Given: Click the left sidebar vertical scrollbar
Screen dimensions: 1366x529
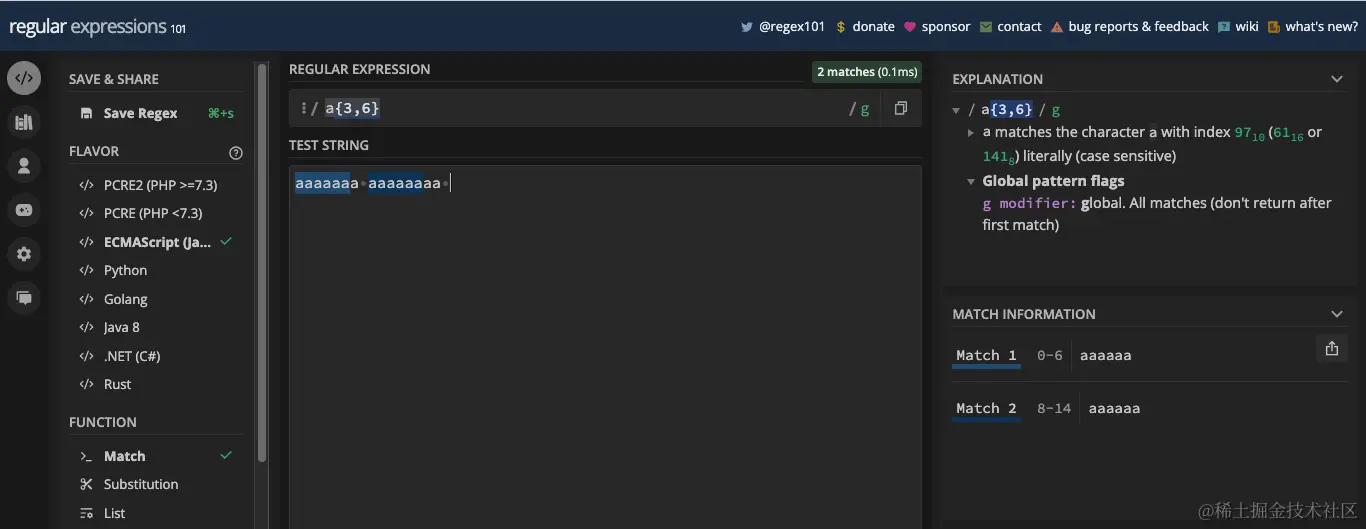Looking at the screenshot, I should [262, 262].
